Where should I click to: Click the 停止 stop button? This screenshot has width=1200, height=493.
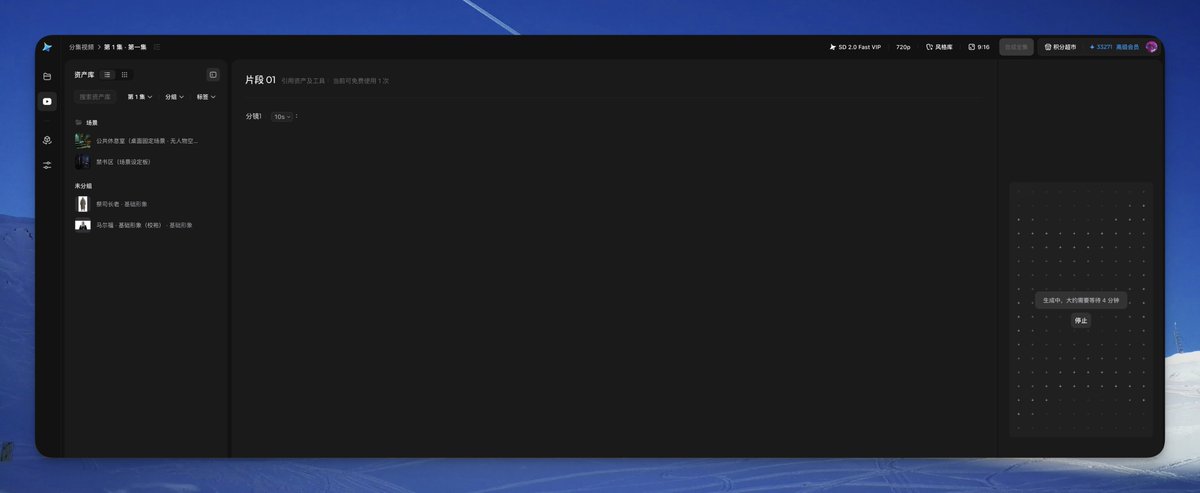[x=1080, y=320]
